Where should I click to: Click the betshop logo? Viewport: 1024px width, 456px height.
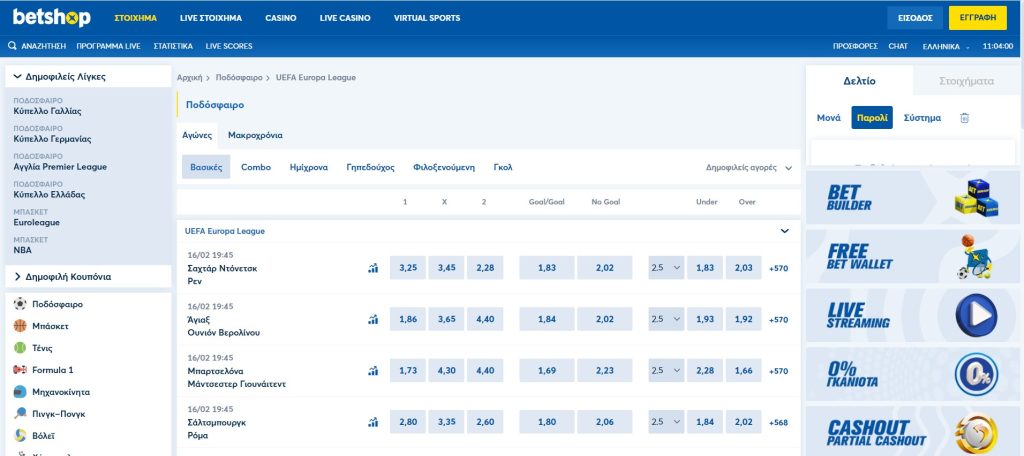tap(52, 18)
